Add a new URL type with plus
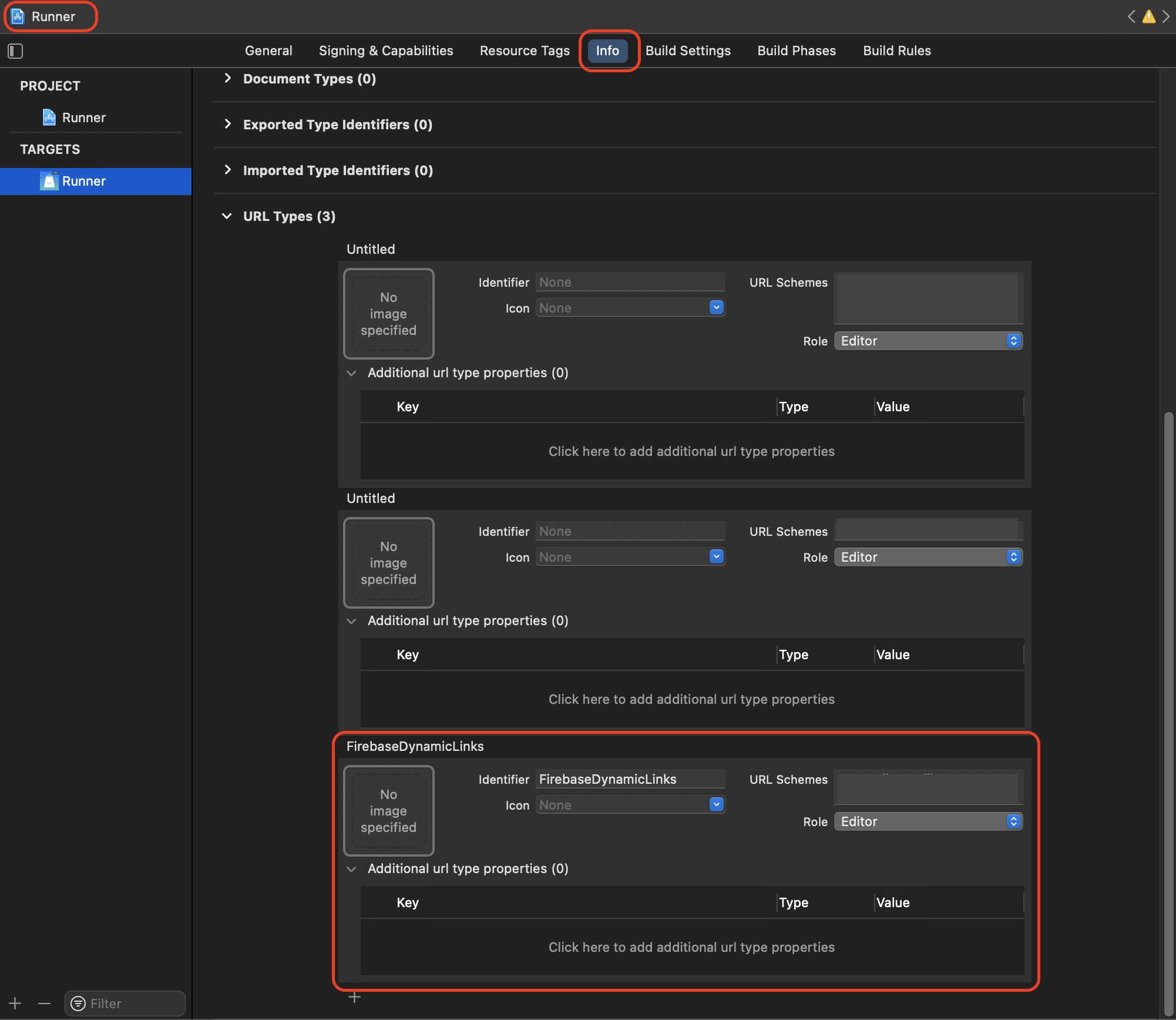The image size is (1176, 1020). coord(354,997)
